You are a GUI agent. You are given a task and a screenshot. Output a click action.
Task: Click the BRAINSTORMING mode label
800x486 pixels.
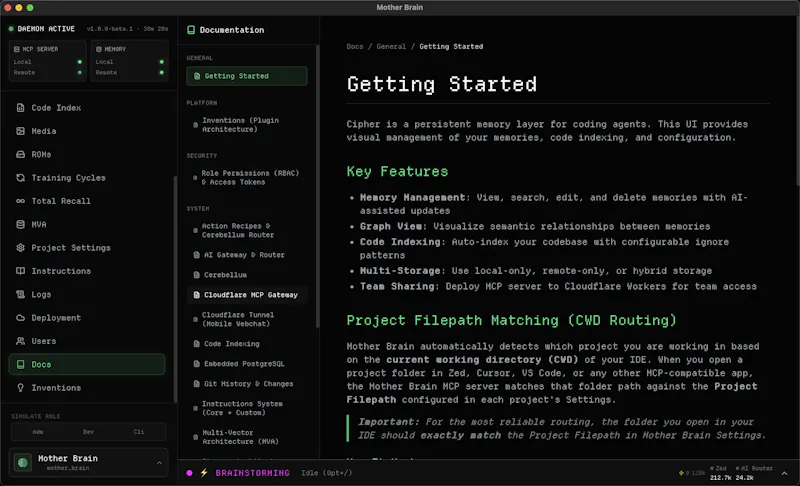coord(253,473)
